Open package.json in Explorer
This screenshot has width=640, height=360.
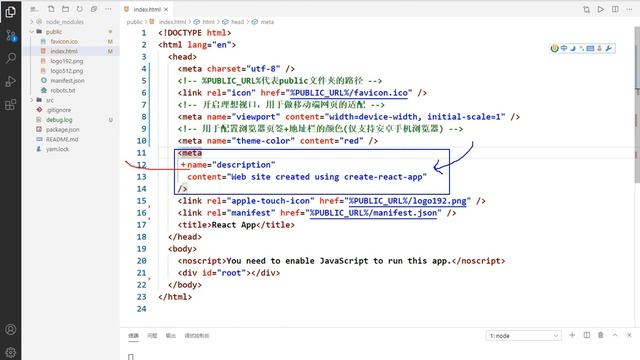62,129
